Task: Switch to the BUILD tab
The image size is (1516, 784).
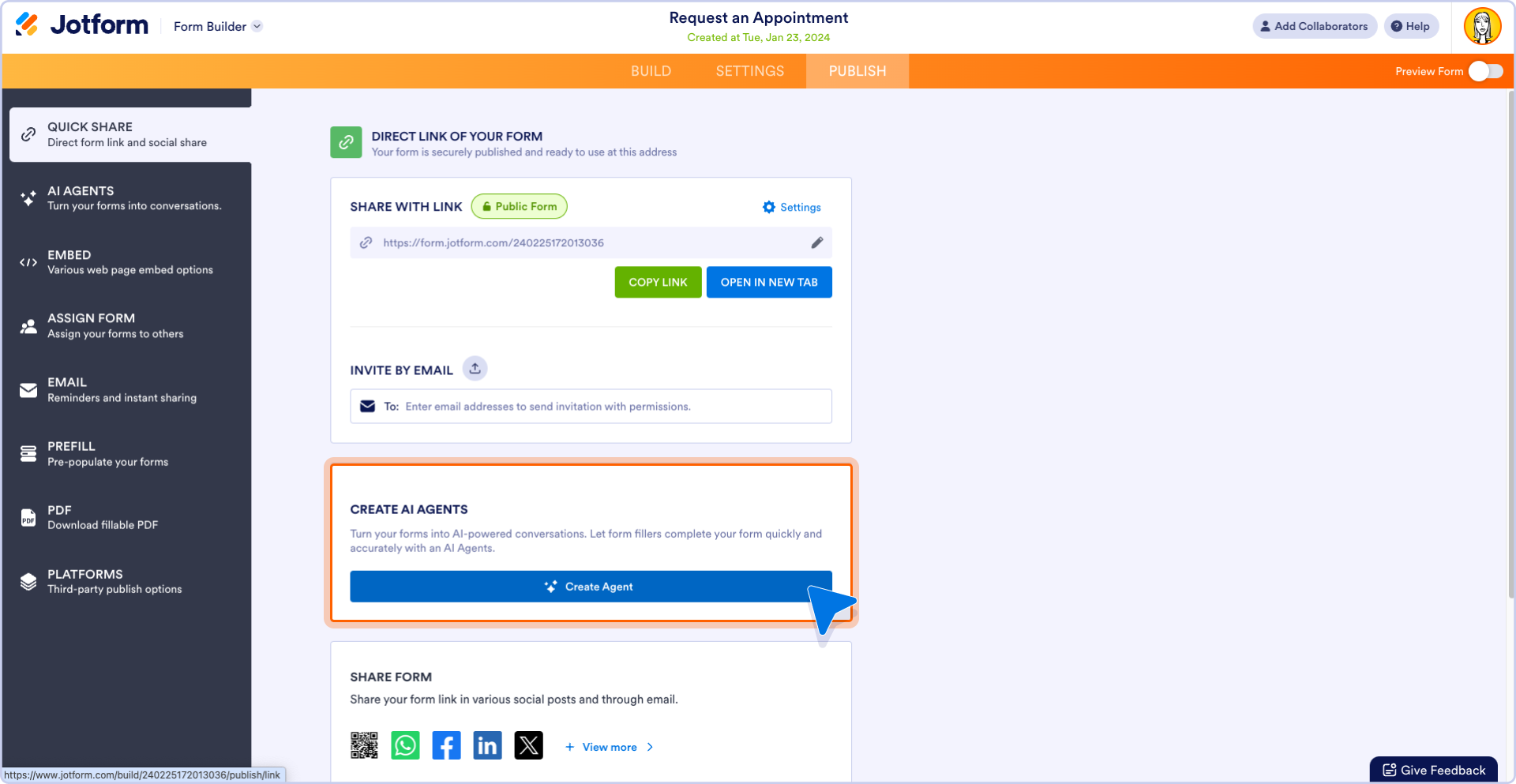Action: click(651, 71)
